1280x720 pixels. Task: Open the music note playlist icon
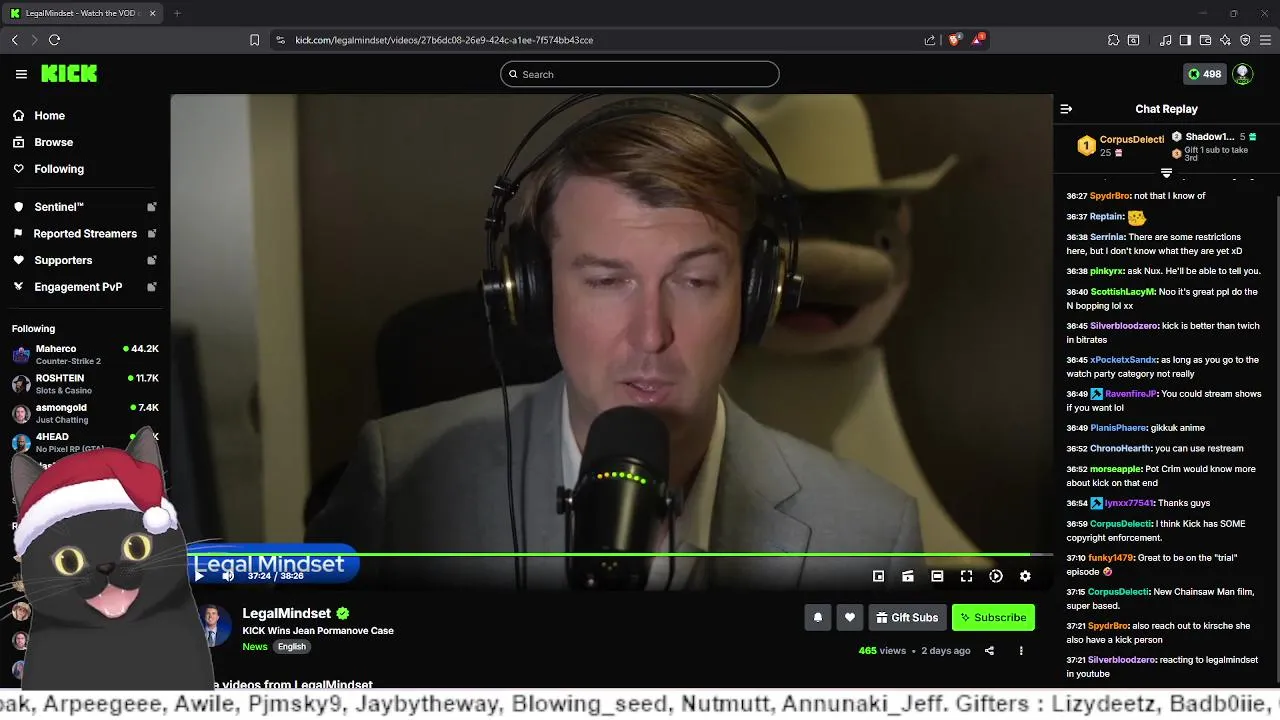tap(1166, 40)
